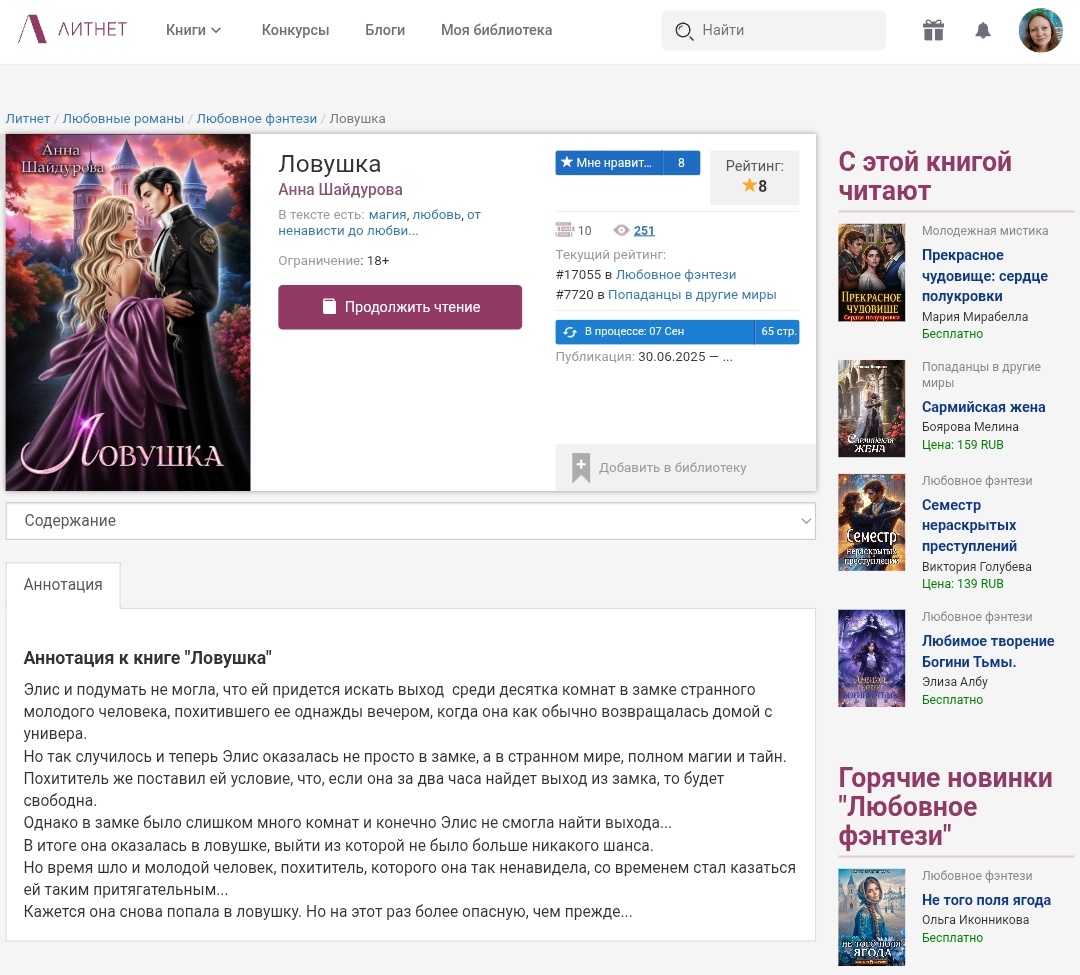Click author Мария Мирабелла

(975, 317)
